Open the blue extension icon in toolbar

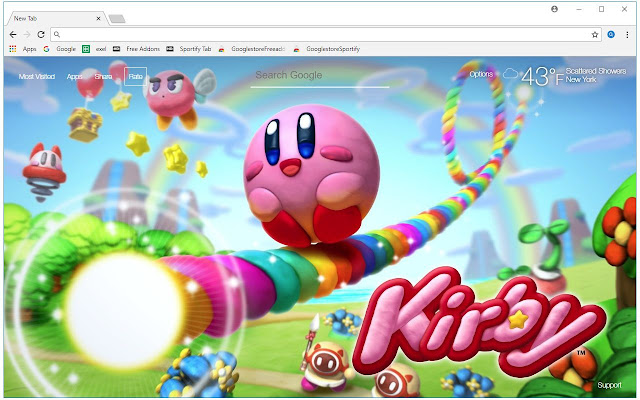click(x=611, y=35)
